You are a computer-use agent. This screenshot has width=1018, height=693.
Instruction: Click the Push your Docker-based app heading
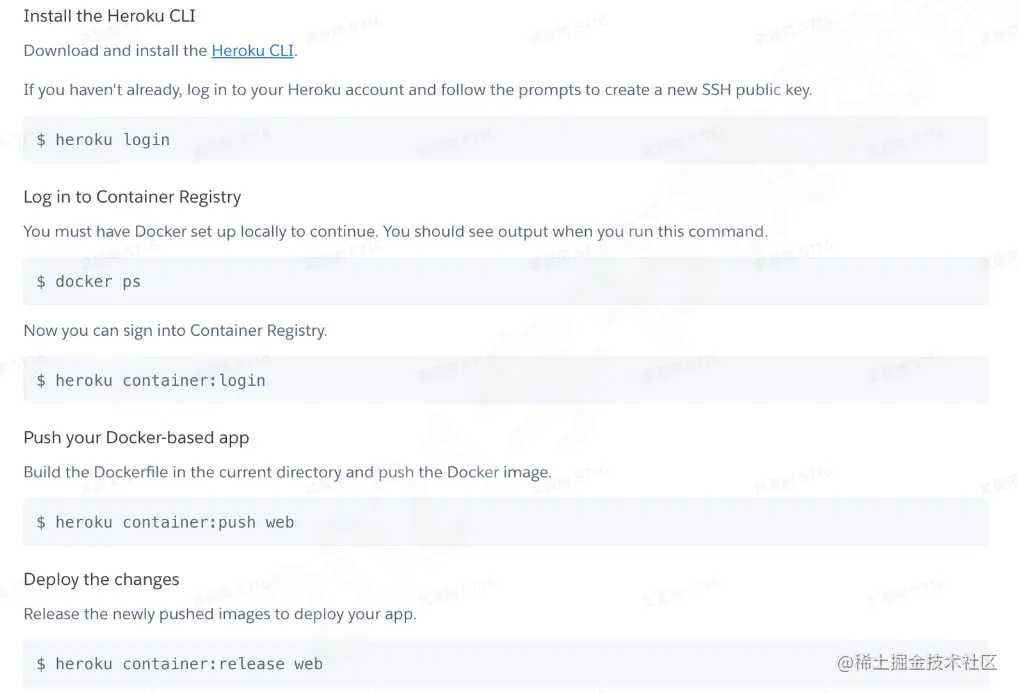point(136,438)
